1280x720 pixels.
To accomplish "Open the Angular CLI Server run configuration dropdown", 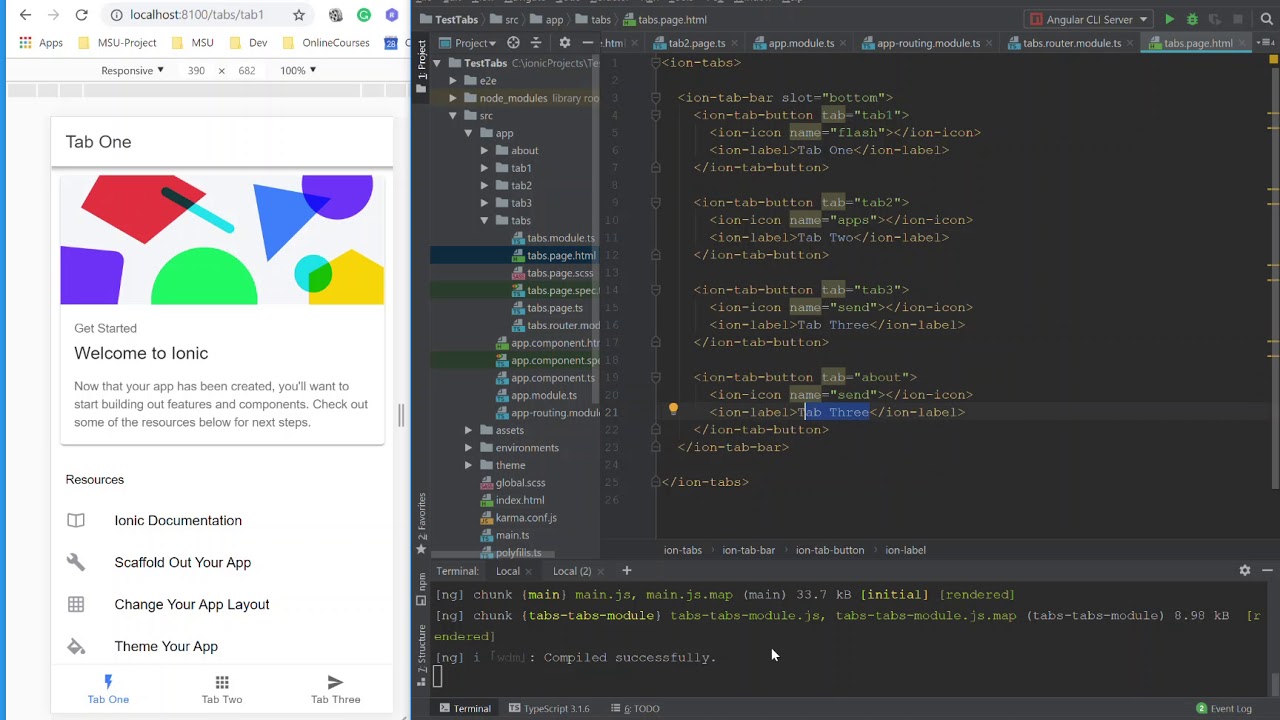I will (x=1088, y=19).
